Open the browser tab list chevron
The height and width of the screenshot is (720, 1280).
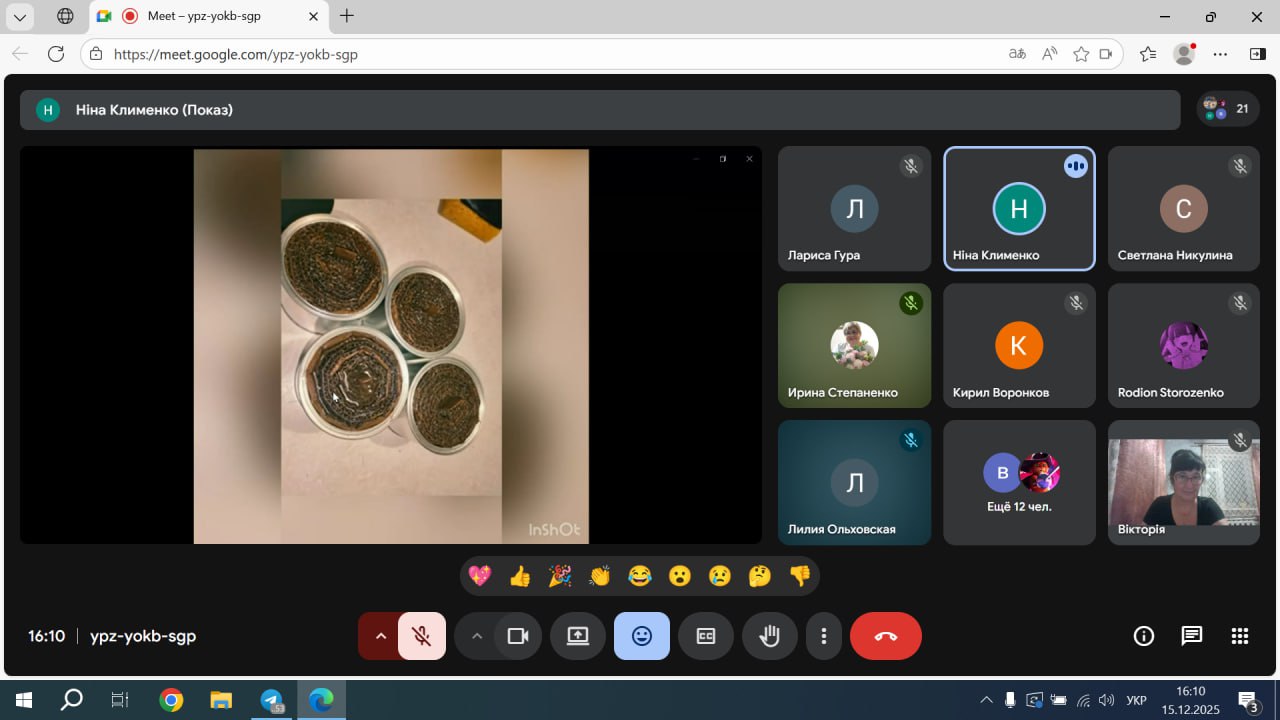20,17
